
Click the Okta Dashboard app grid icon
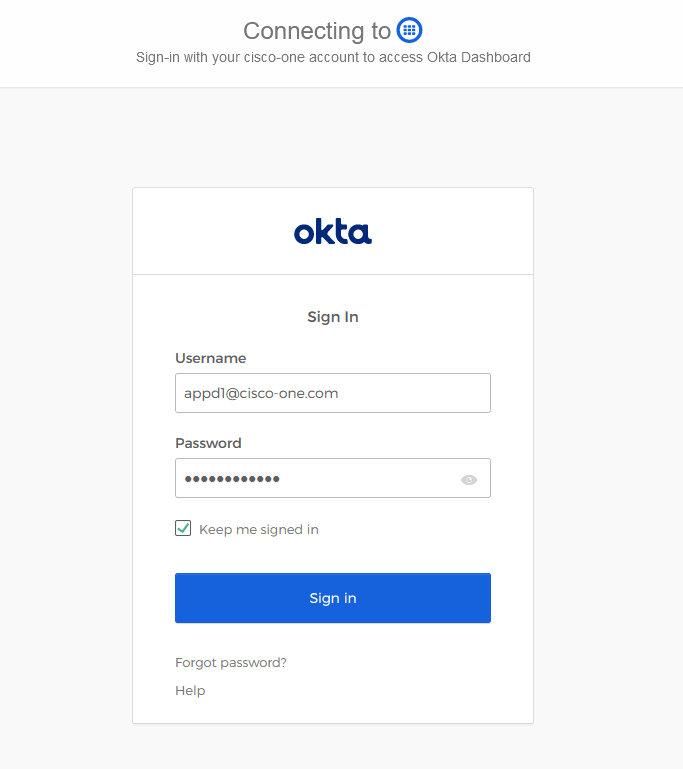(409, 30)
